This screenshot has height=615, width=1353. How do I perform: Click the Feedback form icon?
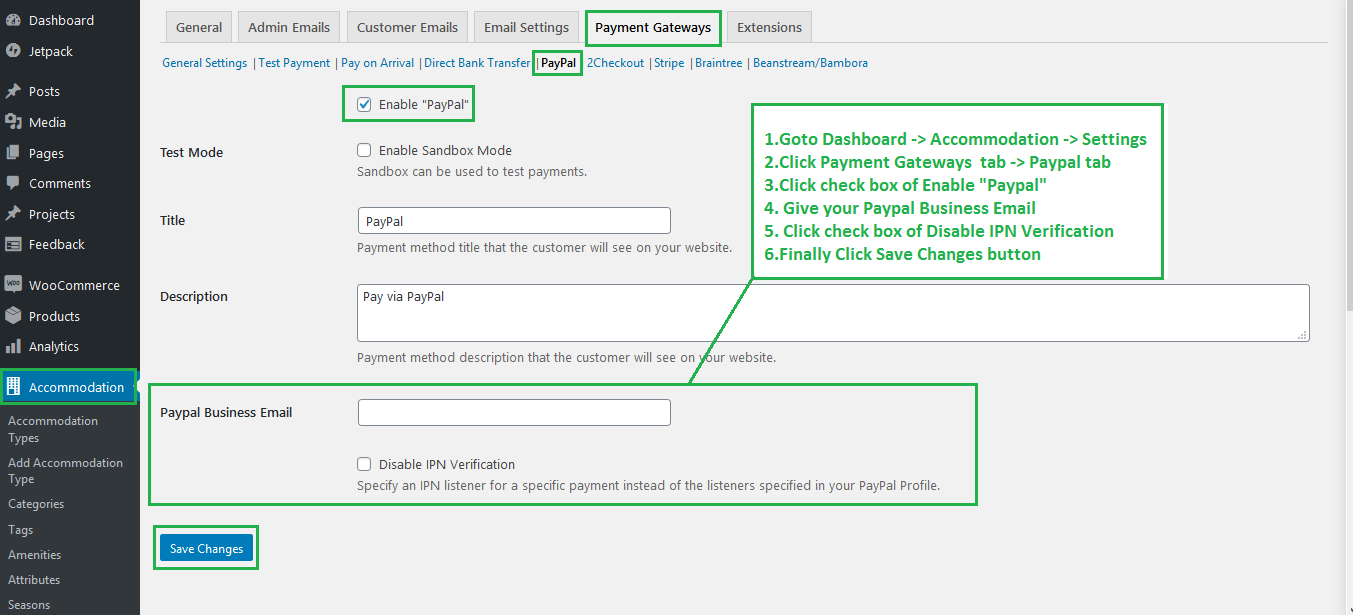[13, 244]
